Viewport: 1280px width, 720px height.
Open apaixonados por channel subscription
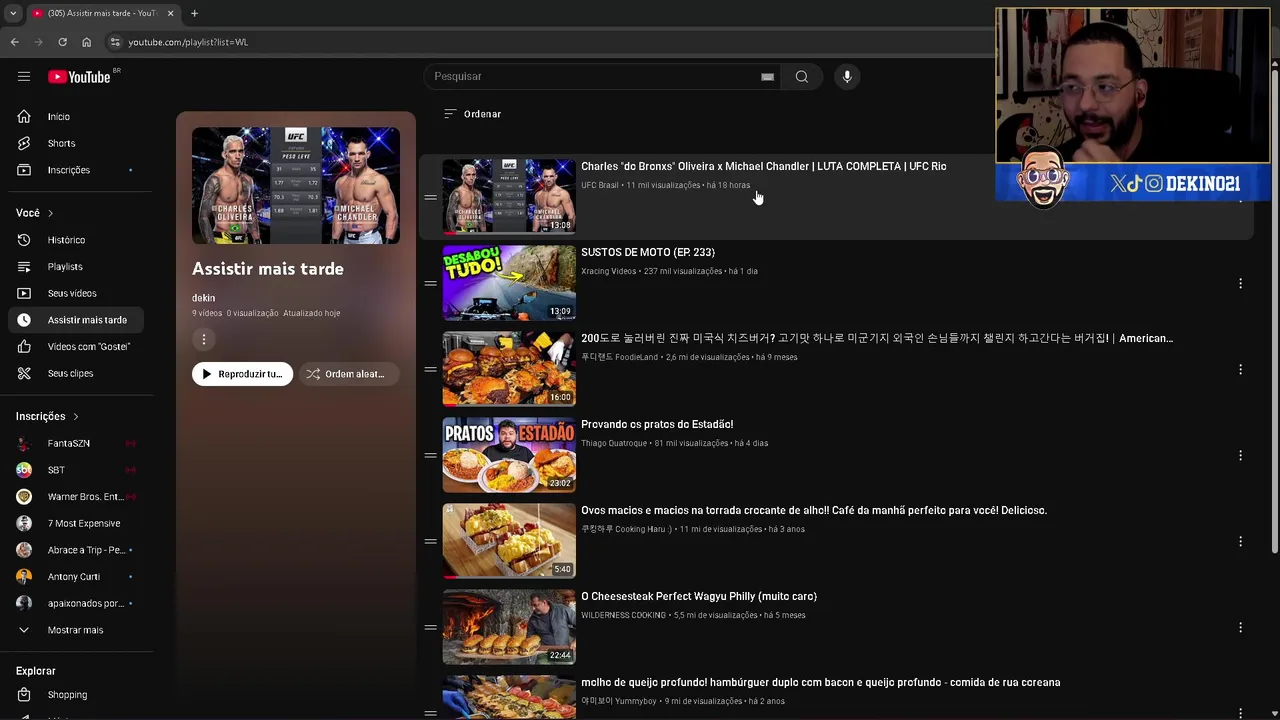point(77,603)
